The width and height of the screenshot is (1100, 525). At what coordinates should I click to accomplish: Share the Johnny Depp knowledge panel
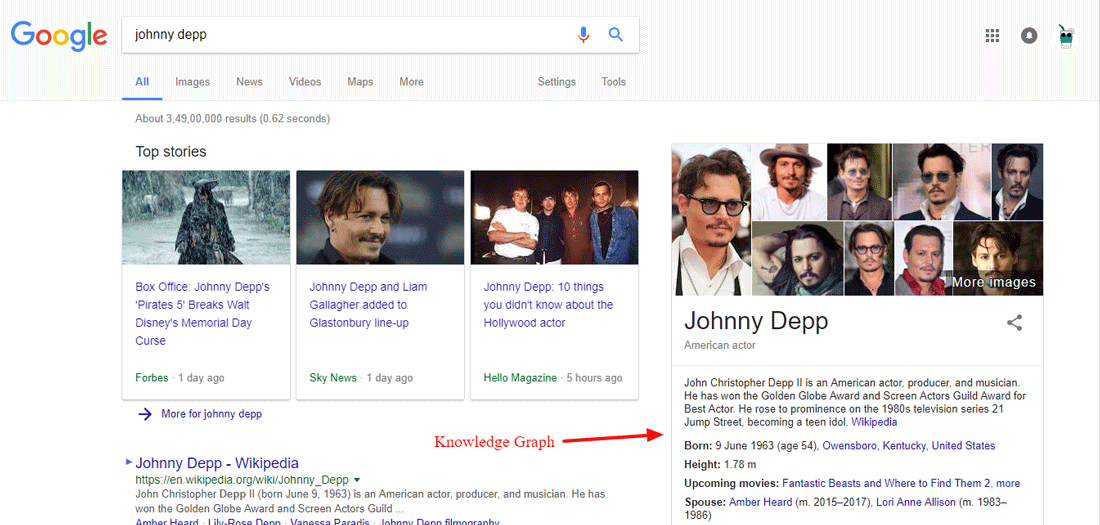pyautogui.click(x=1014, y=323)
